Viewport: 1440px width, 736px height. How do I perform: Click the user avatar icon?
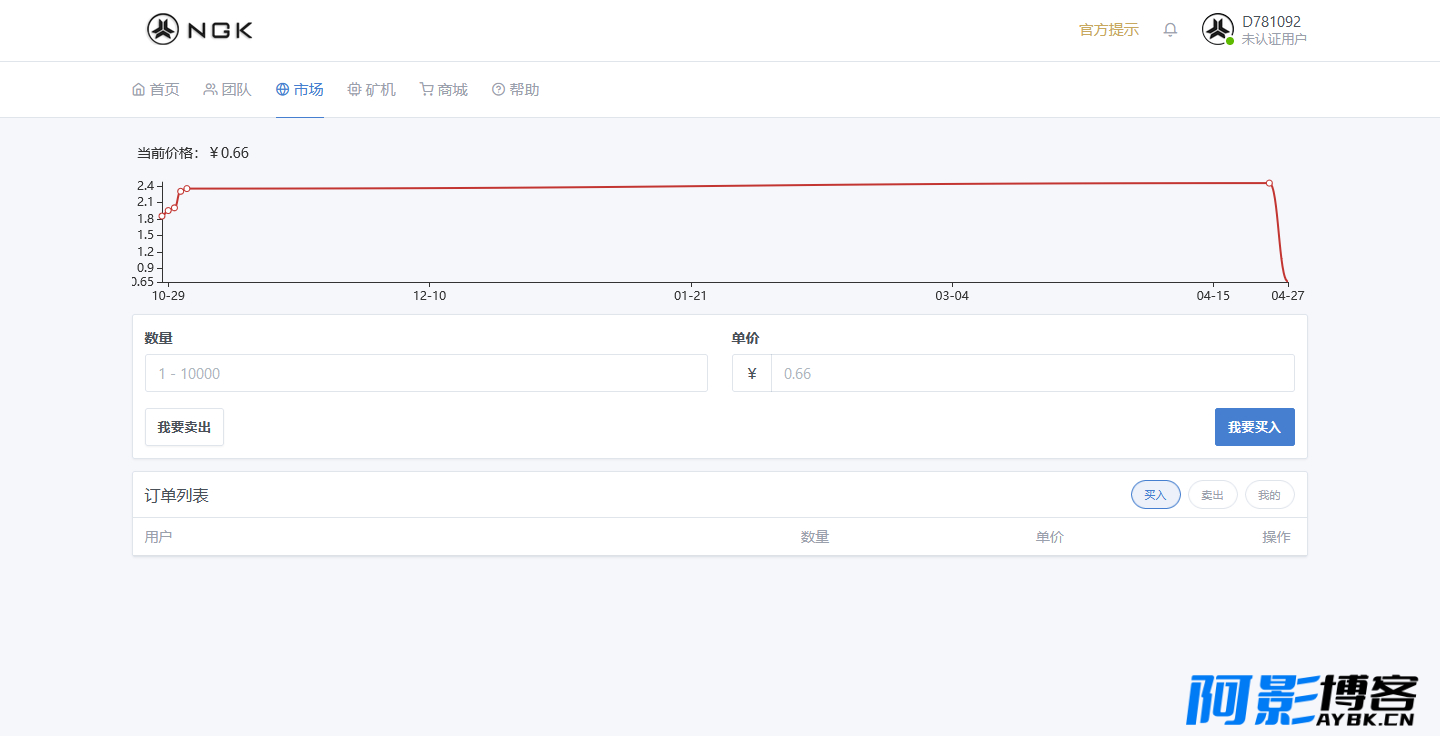pyautogui.click(x=1217, y=29)
